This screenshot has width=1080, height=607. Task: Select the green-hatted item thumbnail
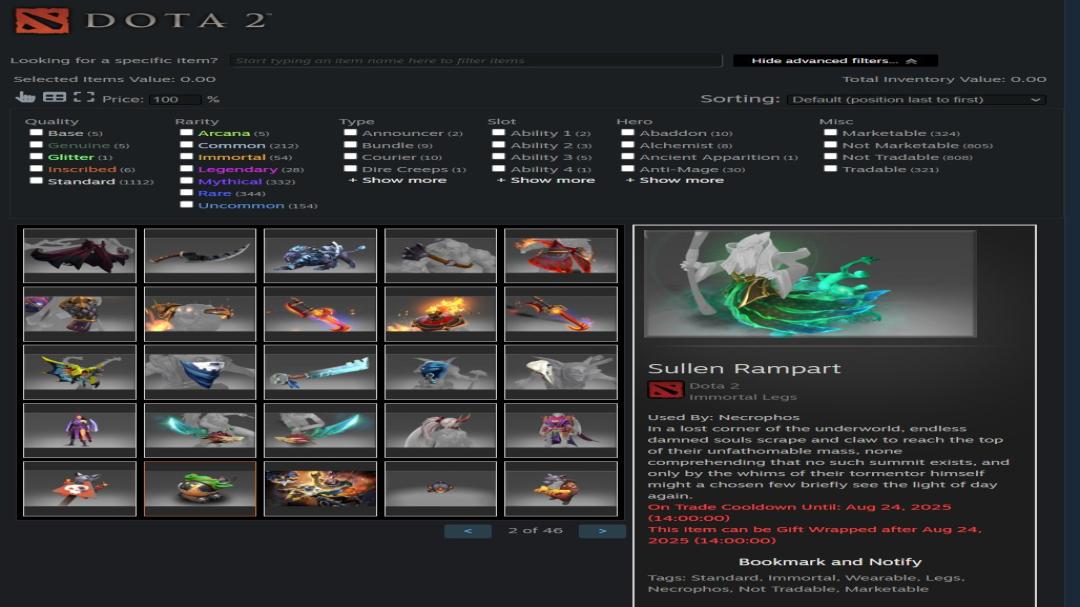pos(200,488)
